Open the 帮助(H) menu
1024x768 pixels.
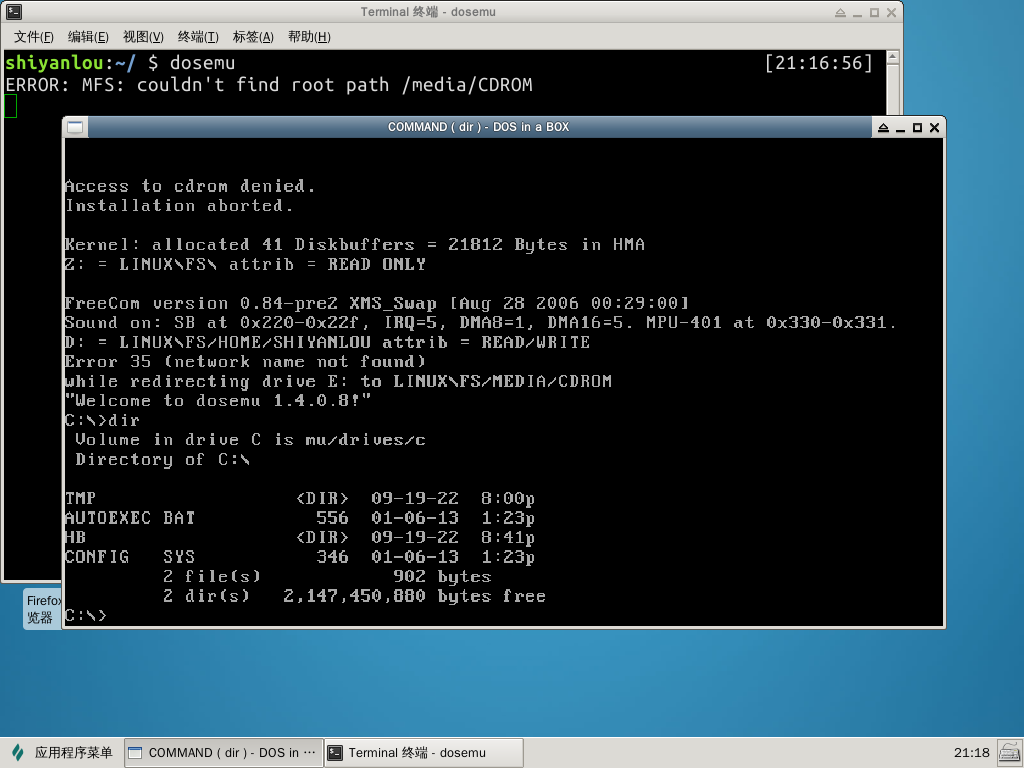coord(309,37)
